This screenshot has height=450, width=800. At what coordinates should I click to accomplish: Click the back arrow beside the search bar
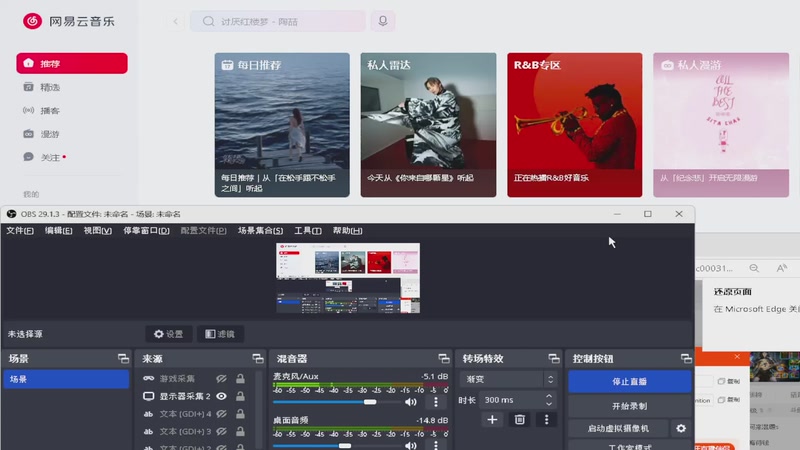coord(176,21)
